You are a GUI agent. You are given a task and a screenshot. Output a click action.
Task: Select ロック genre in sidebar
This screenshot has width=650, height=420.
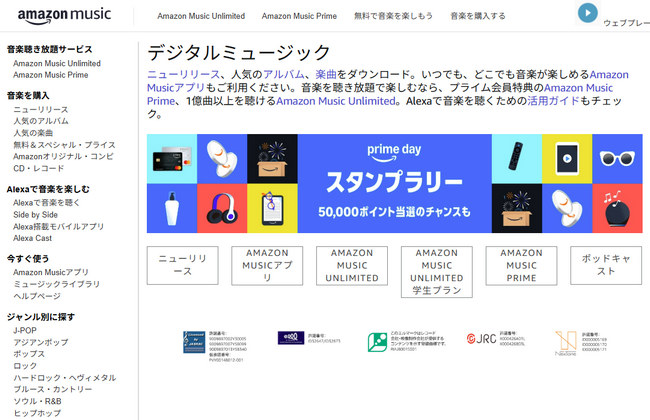(x=25, y=366)
